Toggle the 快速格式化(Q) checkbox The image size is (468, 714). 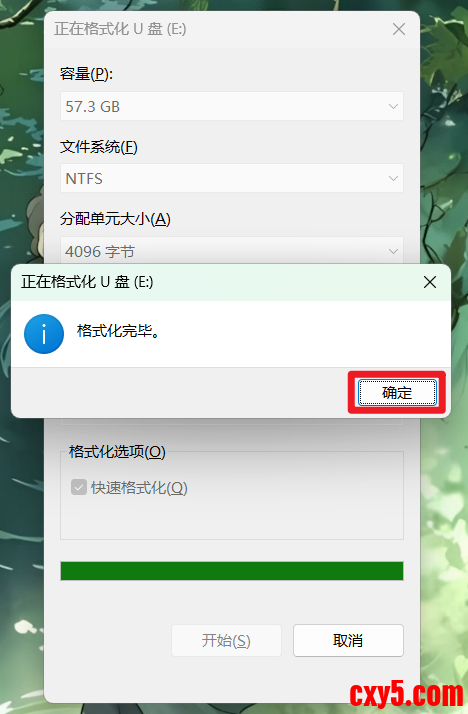79,487
